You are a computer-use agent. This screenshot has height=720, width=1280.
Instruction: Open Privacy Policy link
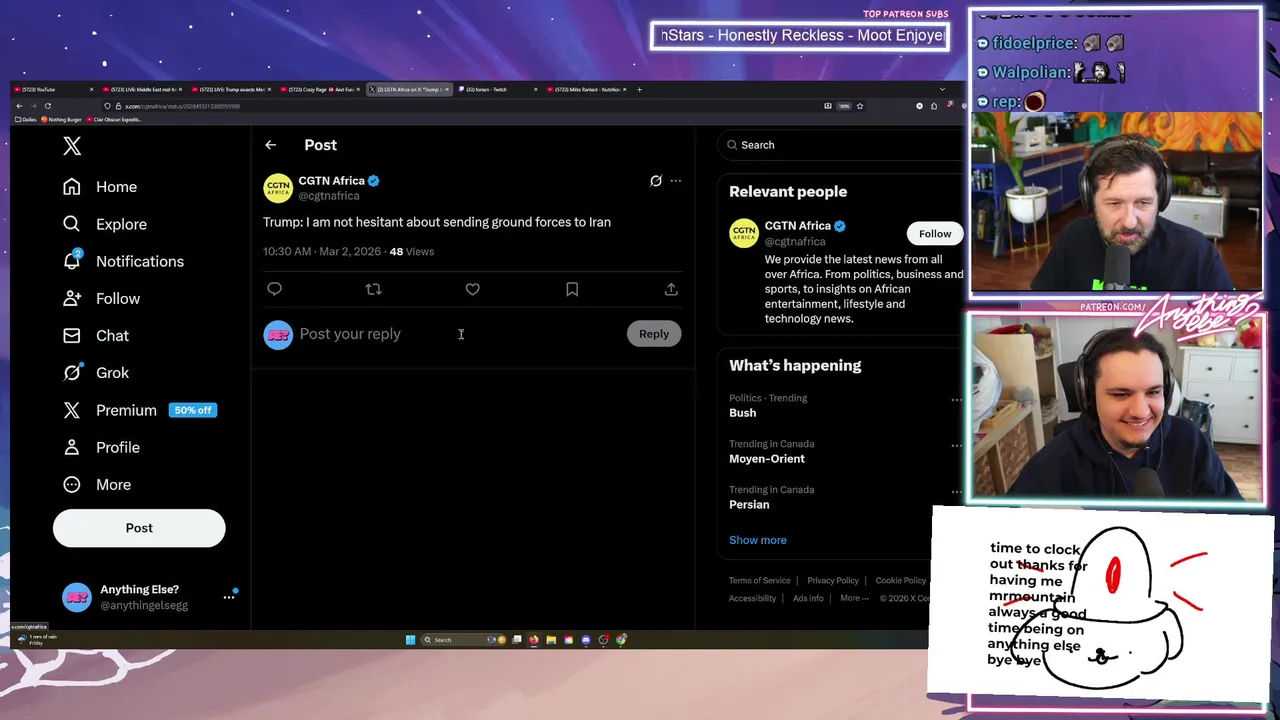click(x=833, y=581)
